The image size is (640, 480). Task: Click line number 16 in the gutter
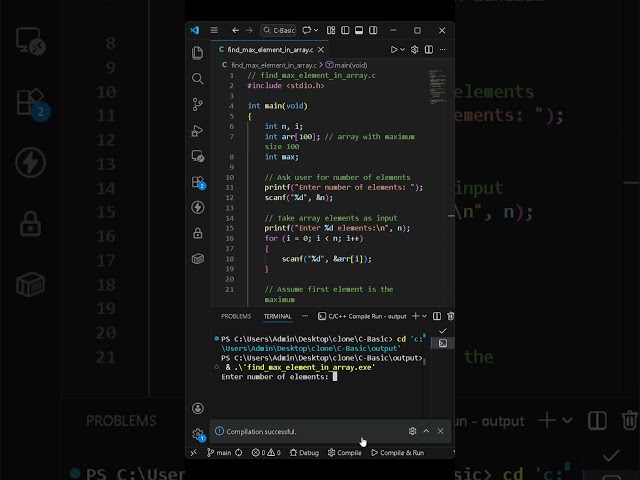click(x=230, y=238)
